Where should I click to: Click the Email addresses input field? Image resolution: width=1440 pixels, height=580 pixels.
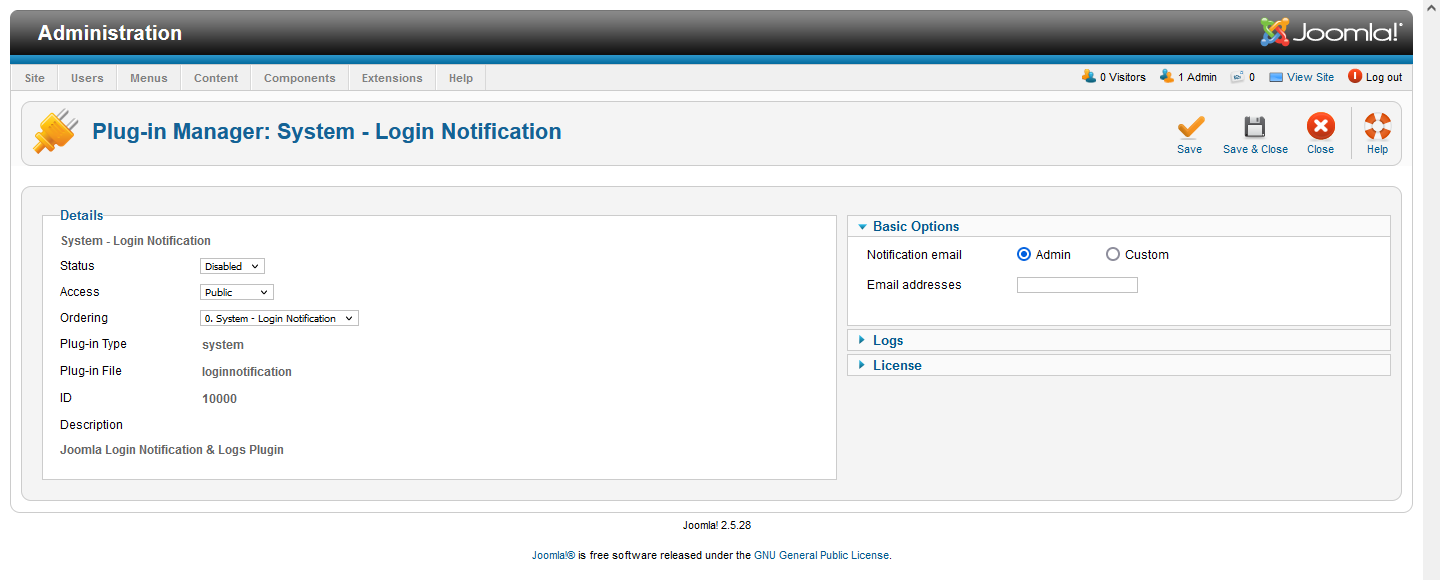coord(1077,285)
